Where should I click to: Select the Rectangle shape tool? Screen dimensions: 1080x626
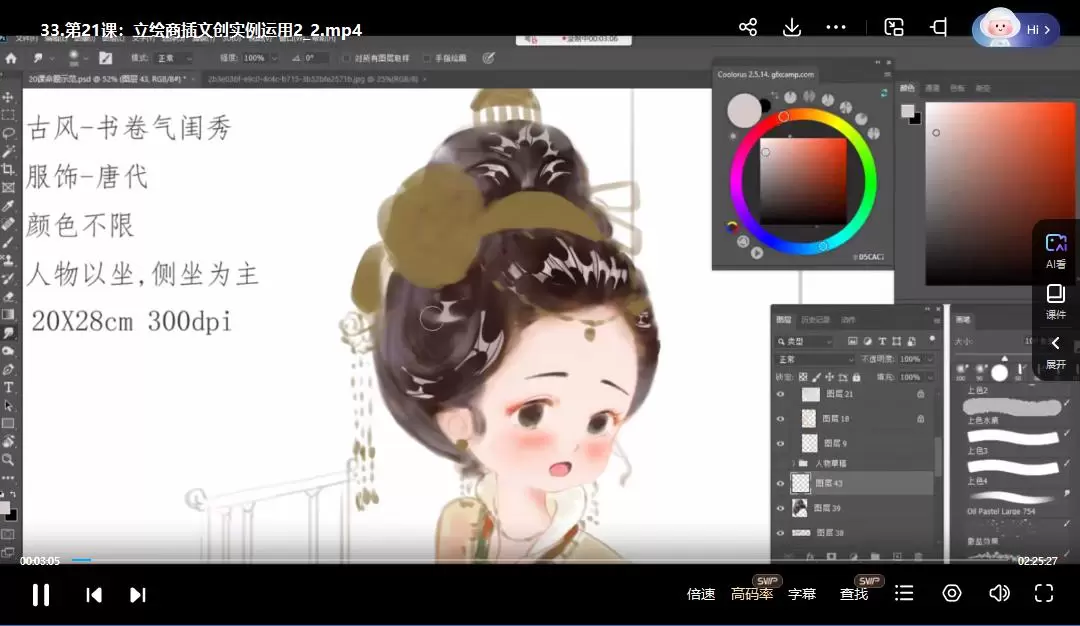pyautogui.click(x=8, y=424)
